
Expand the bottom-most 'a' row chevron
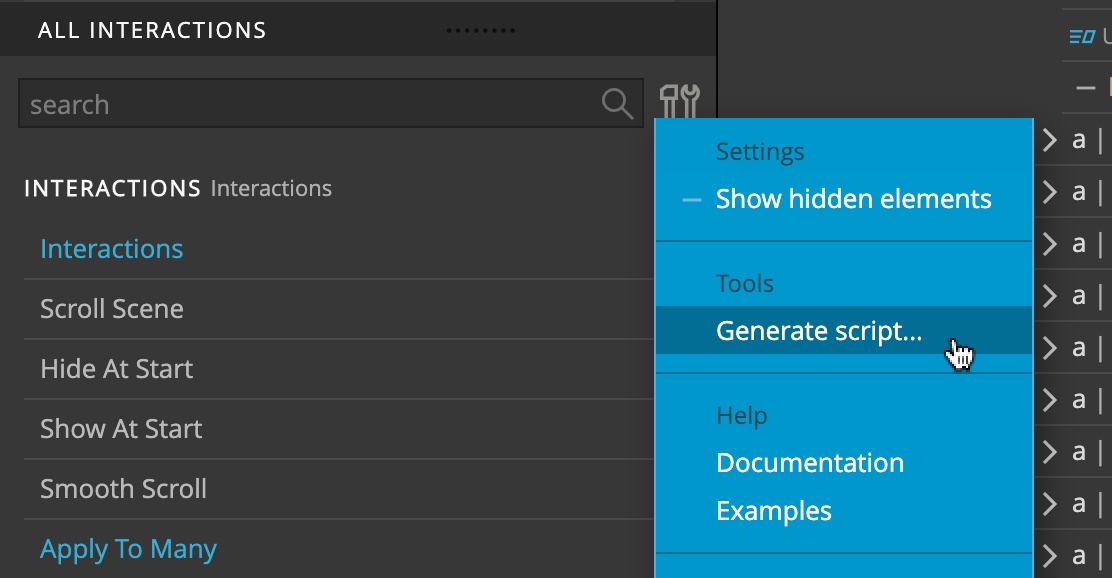tap(1050, 555)
